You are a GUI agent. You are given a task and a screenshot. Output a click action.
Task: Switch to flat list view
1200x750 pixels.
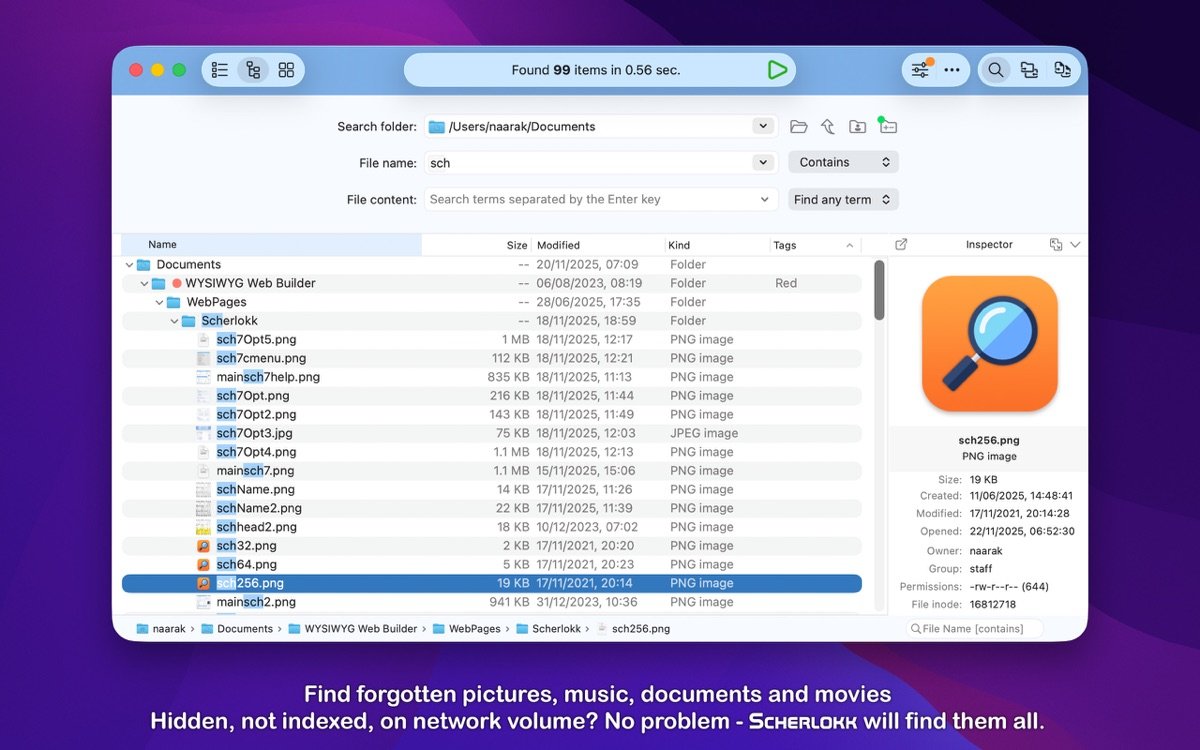(x=220, y=70)
